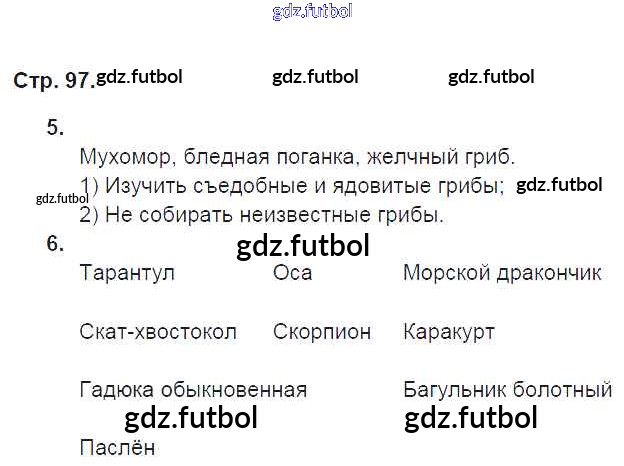Select exercise number "6."
The width and height of the screenshot is (624, 466).
click(x=55, y=243)
